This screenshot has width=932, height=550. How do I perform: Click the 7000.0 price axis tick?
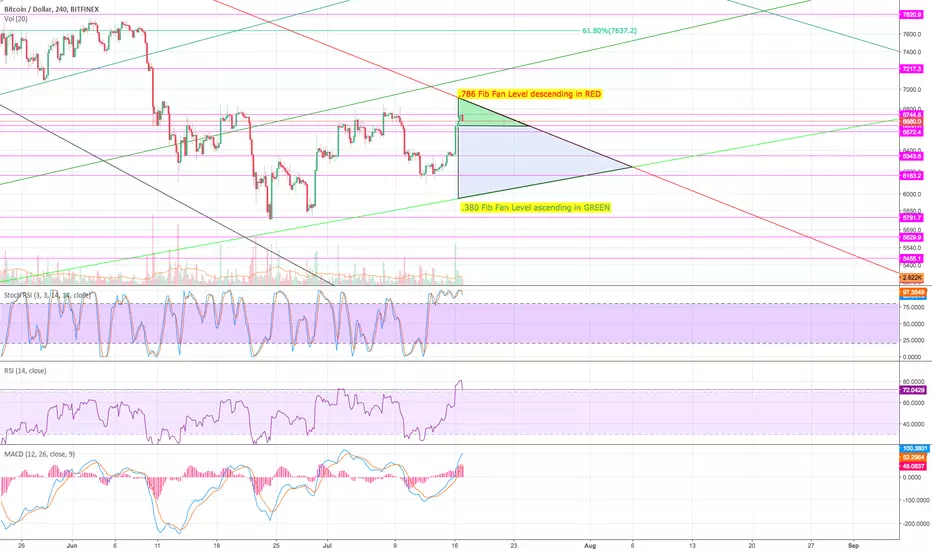click(x=911, y=90)
